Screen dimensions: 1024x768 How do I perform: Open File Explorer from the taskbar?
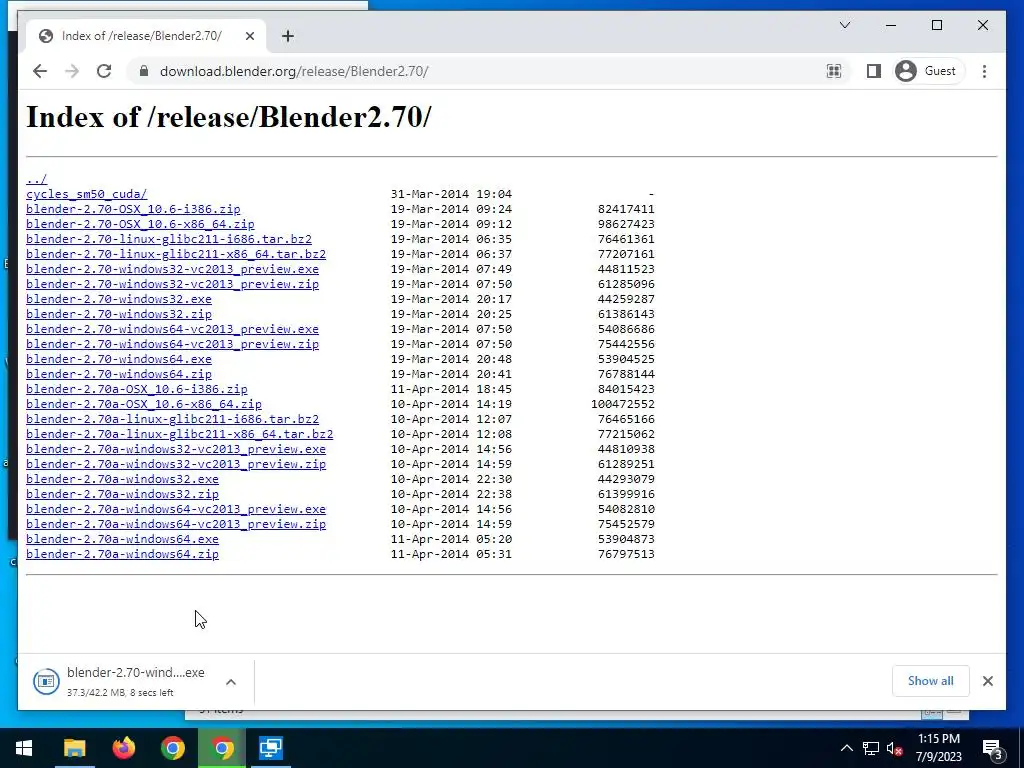click(74, 748)
